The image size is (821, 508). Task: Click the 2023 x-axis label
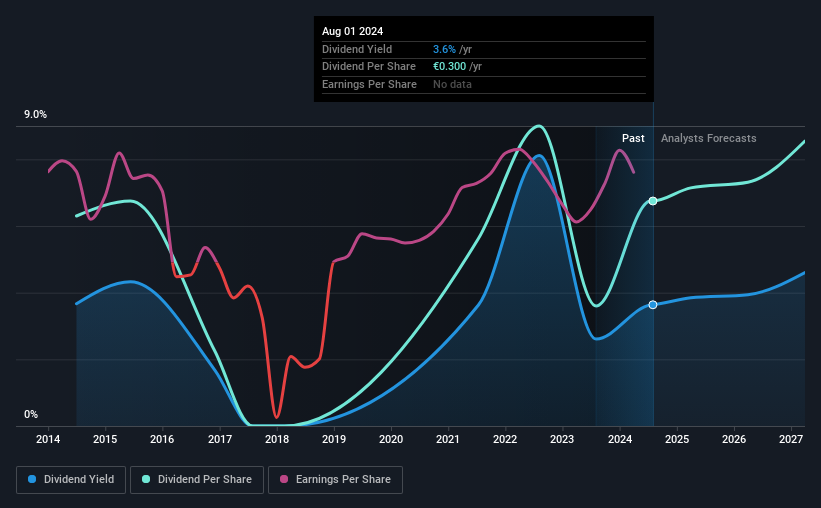562,439
